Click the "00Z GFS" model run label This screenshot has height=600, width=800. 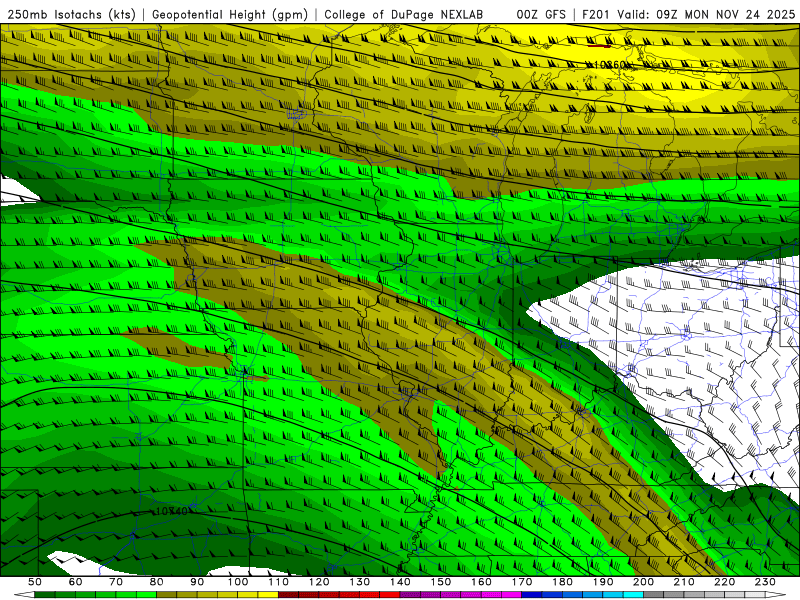[x=541, y=15]
